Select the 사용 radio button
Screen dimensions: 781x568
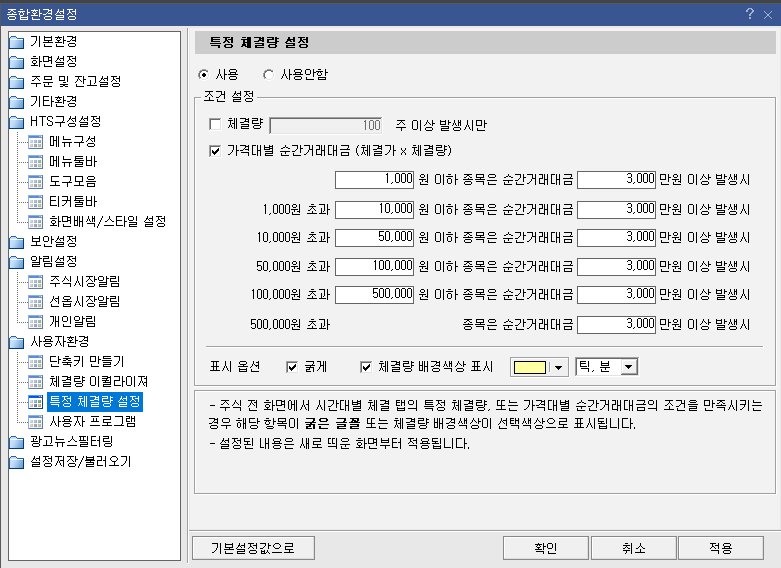(203, 75)
